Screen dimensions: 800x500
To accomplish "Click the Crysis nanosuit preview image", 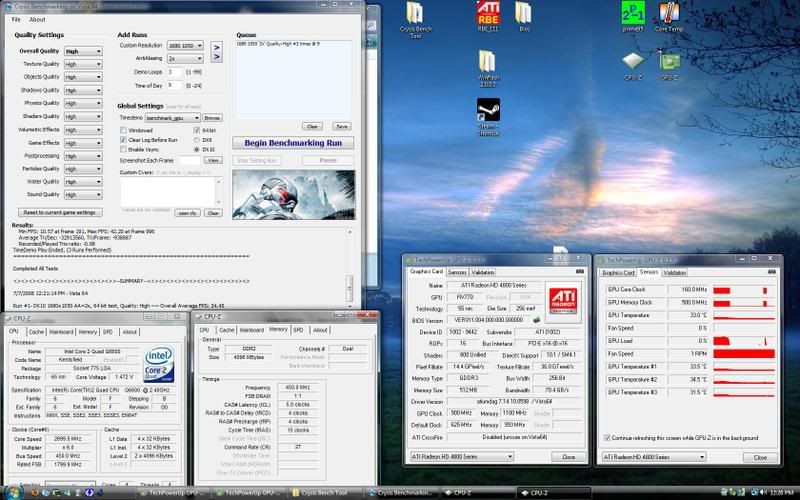I will click(x=293, y=194).
